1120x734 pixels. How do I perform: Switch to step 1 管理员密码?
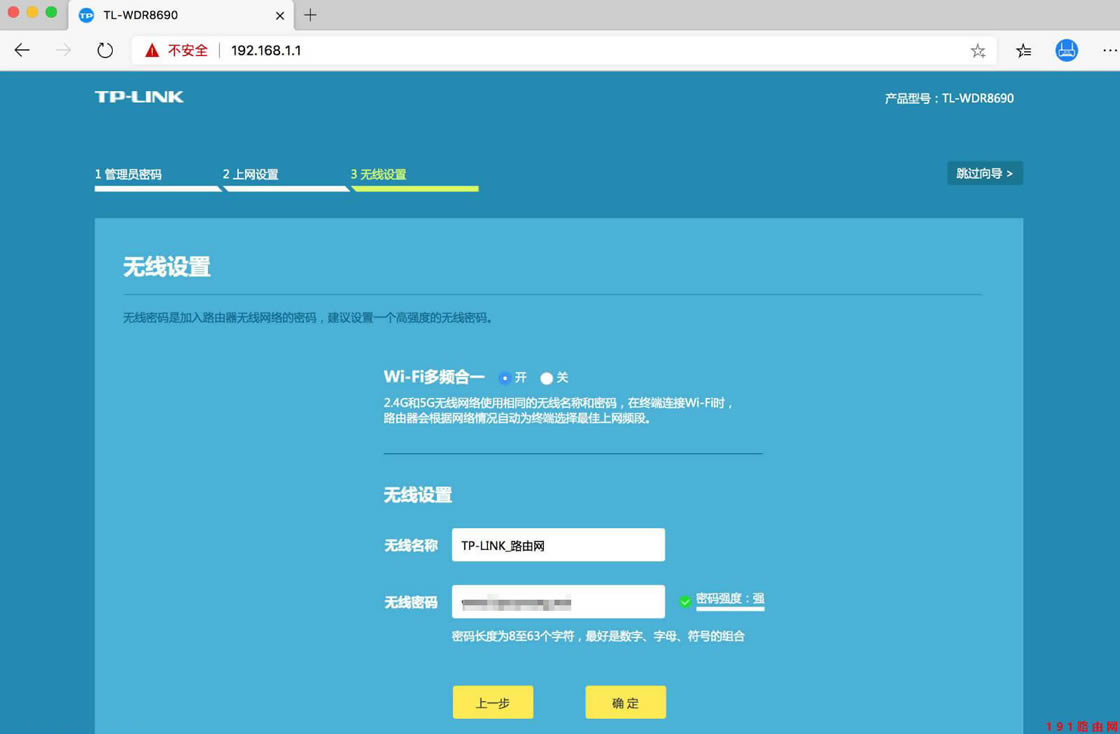pos(128,172)
